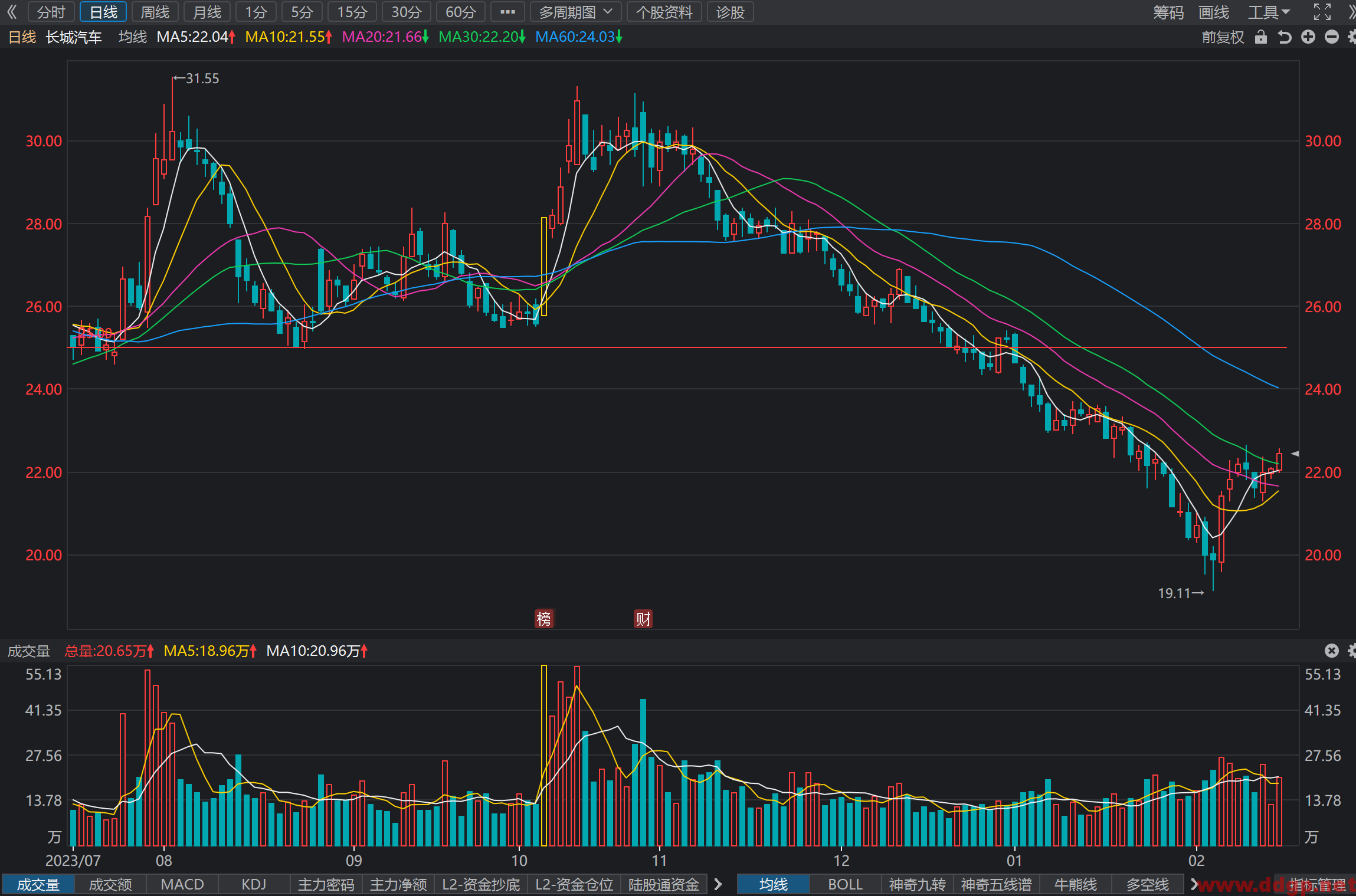Open the 多周期图 dropdown
Image resolution: width=1356 pixels, height=896 pixels.
click(x=575, y=12)
